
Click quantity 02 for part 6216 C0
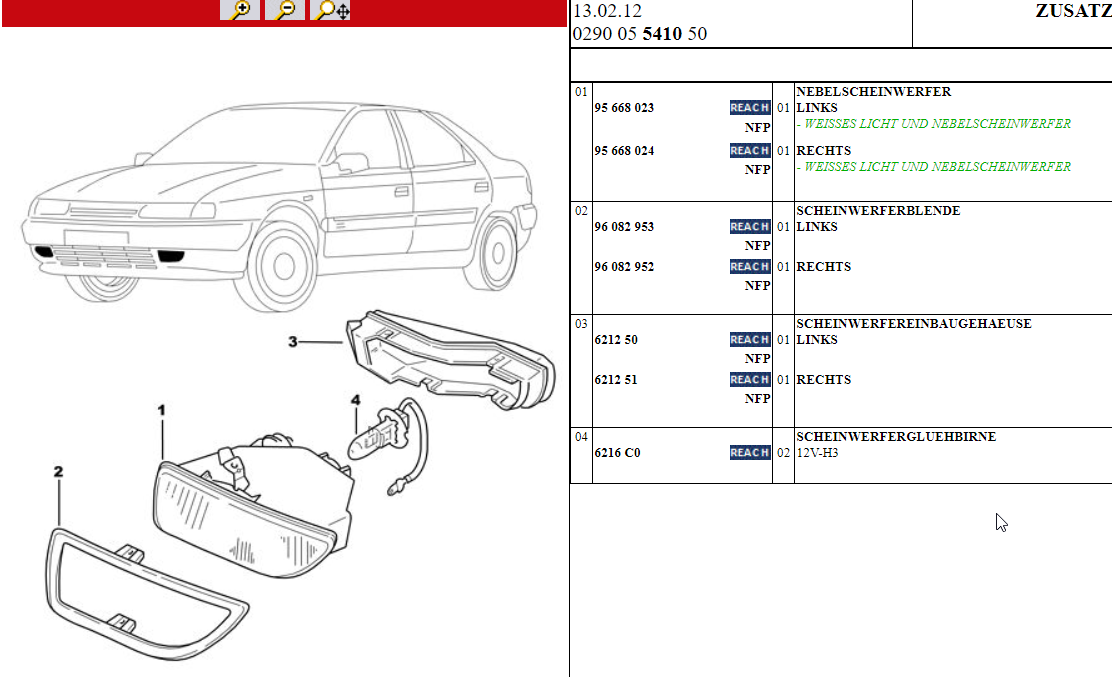pos(783,452)
